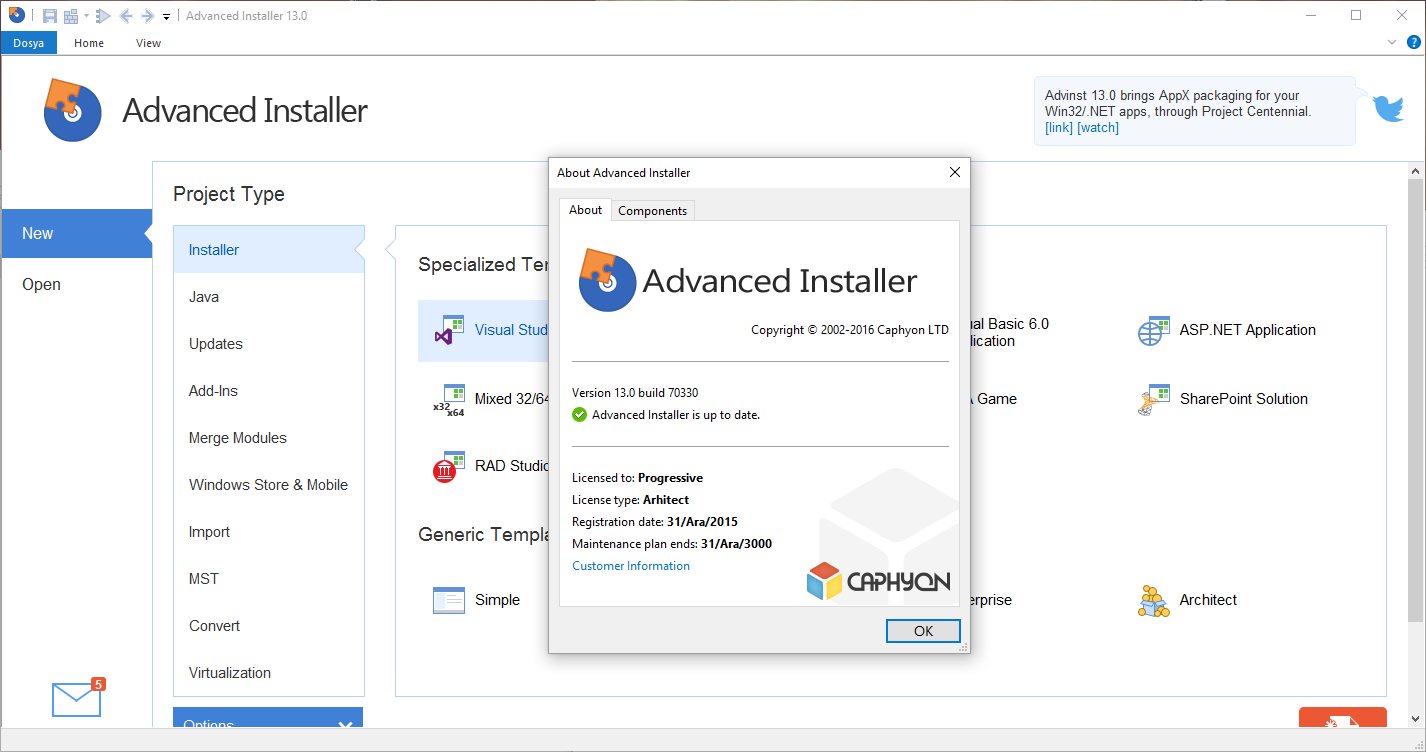Select the Open page in left sidebar
This screenshot has width=1426, height=752.
coord(76,284)
